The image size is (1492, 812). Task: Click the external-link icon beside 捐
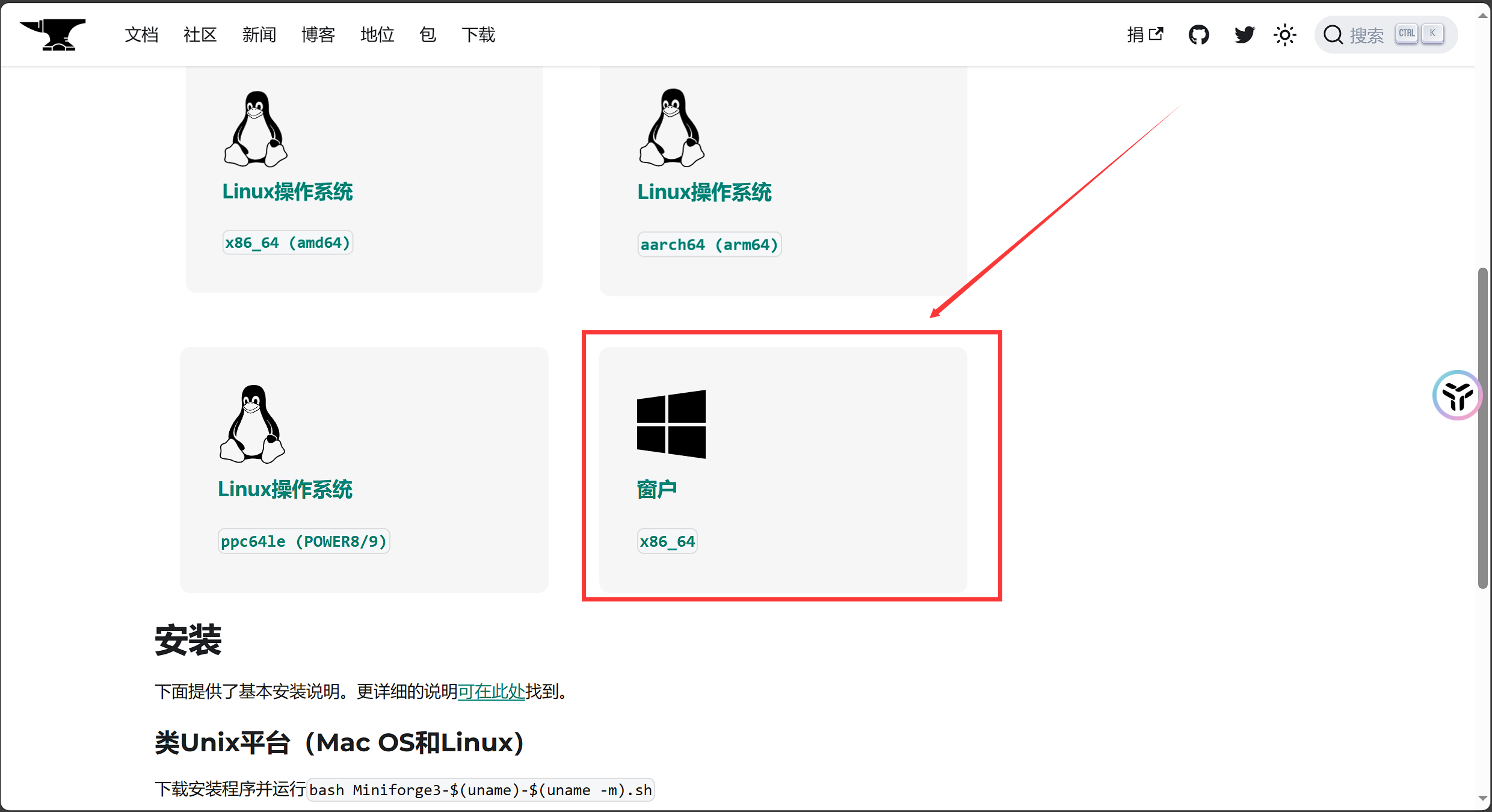1156,34
